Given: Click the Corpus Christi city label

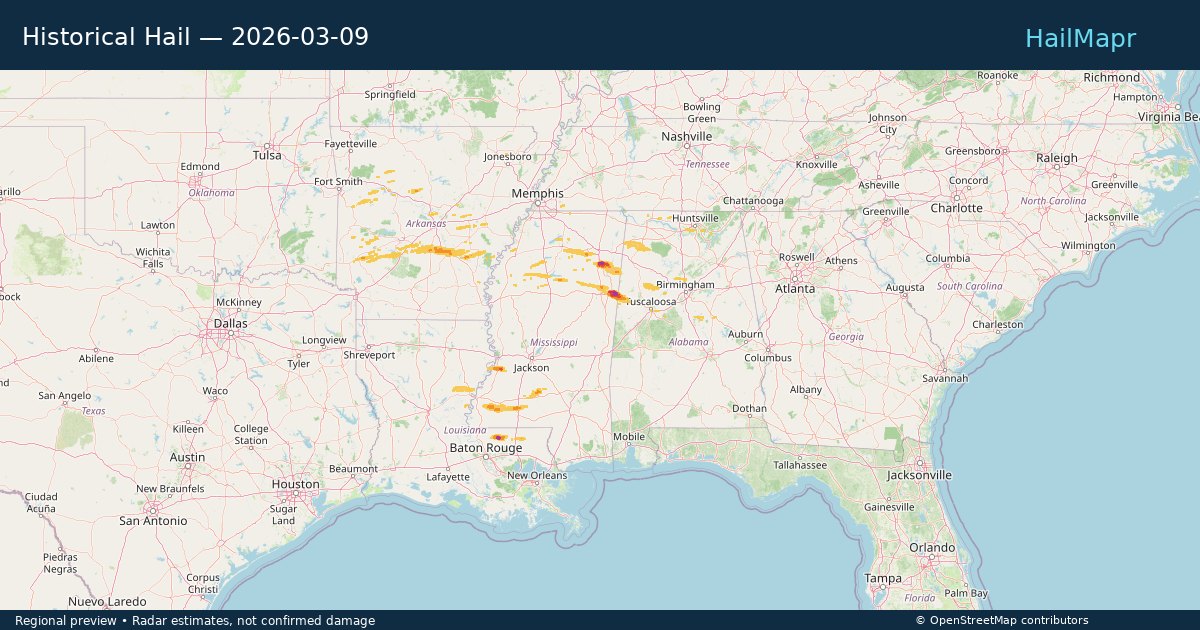Looking at the screenshot, I should pos(203,583).
